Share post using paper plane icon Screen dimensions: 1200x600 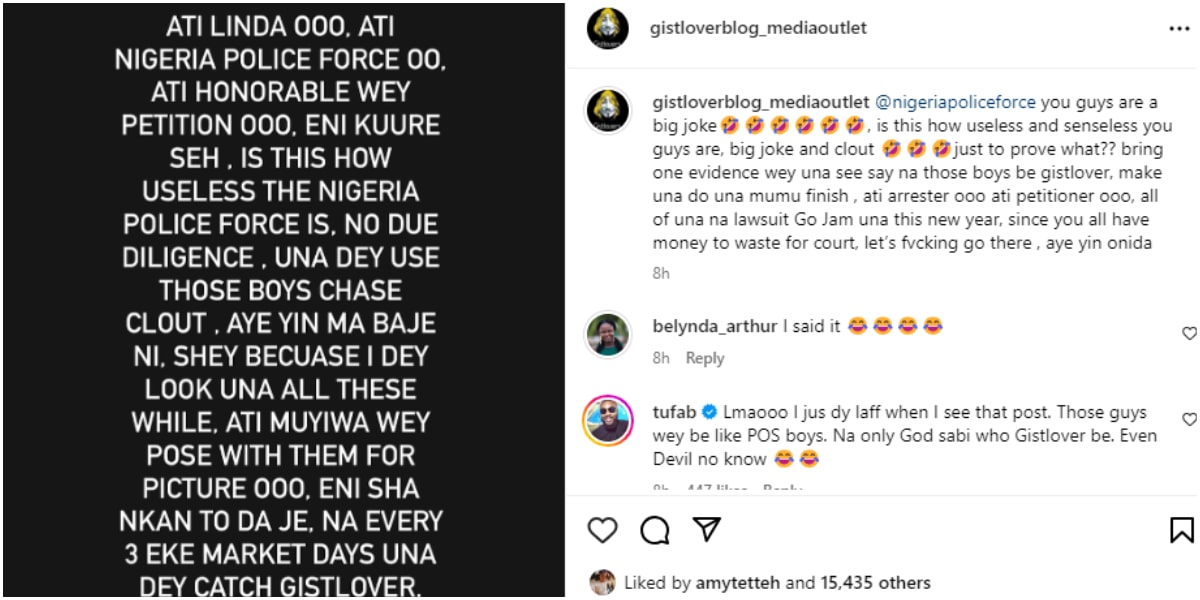click(707, 529)
